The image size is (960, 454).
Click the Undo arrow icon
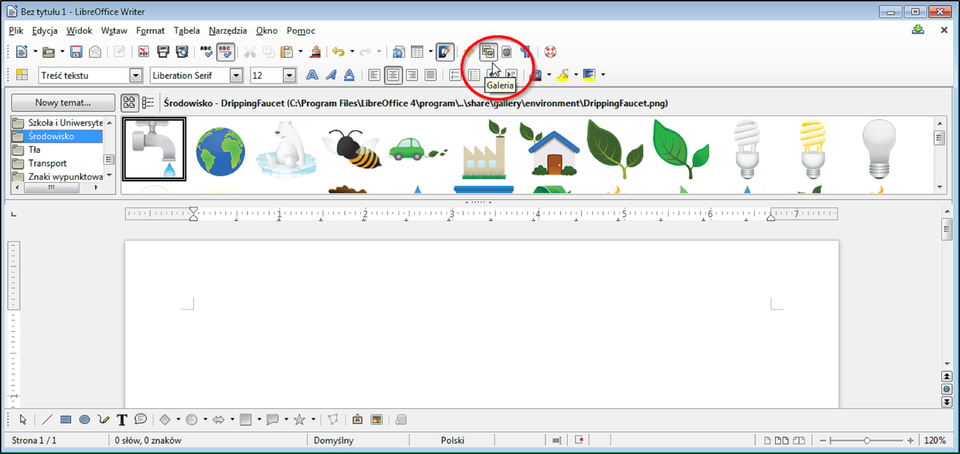[x=339, y=52]
